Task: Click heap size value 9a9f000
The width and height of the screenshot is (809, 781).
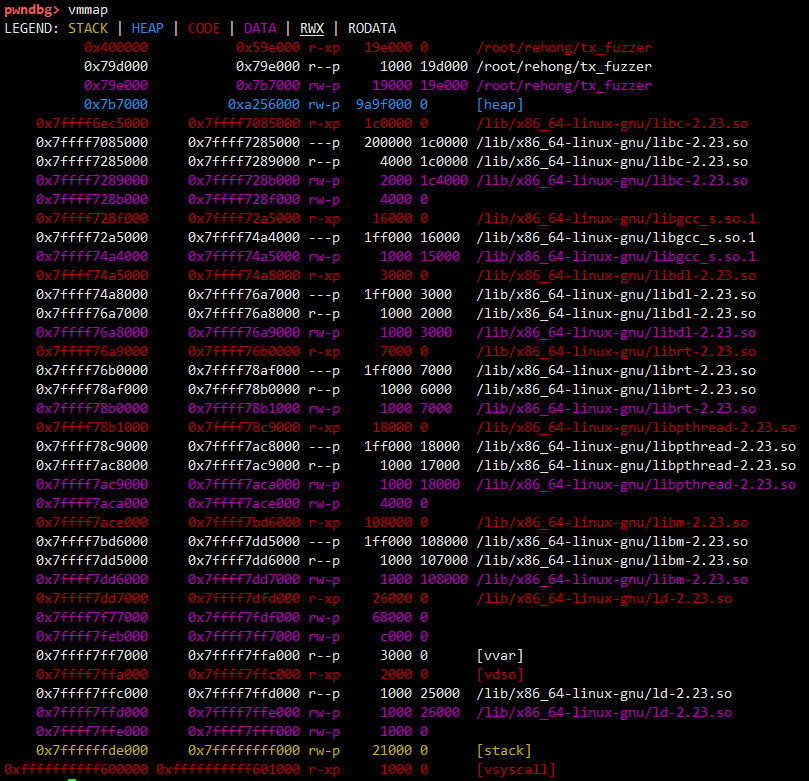Action: pos(384,105)
